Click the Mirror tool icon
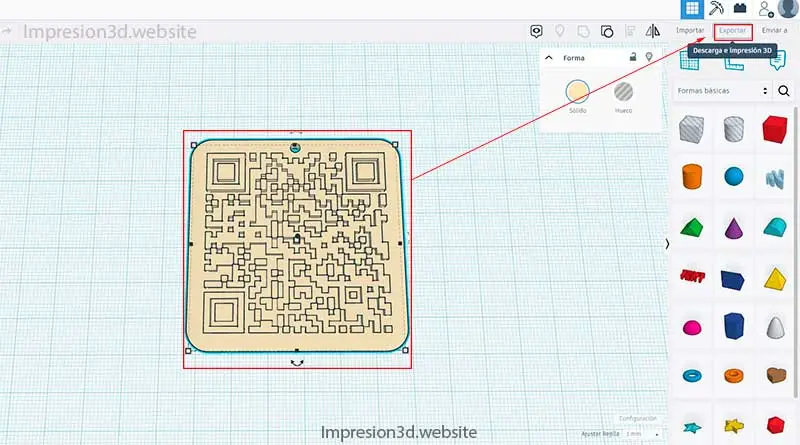 [x=653, y=32]
